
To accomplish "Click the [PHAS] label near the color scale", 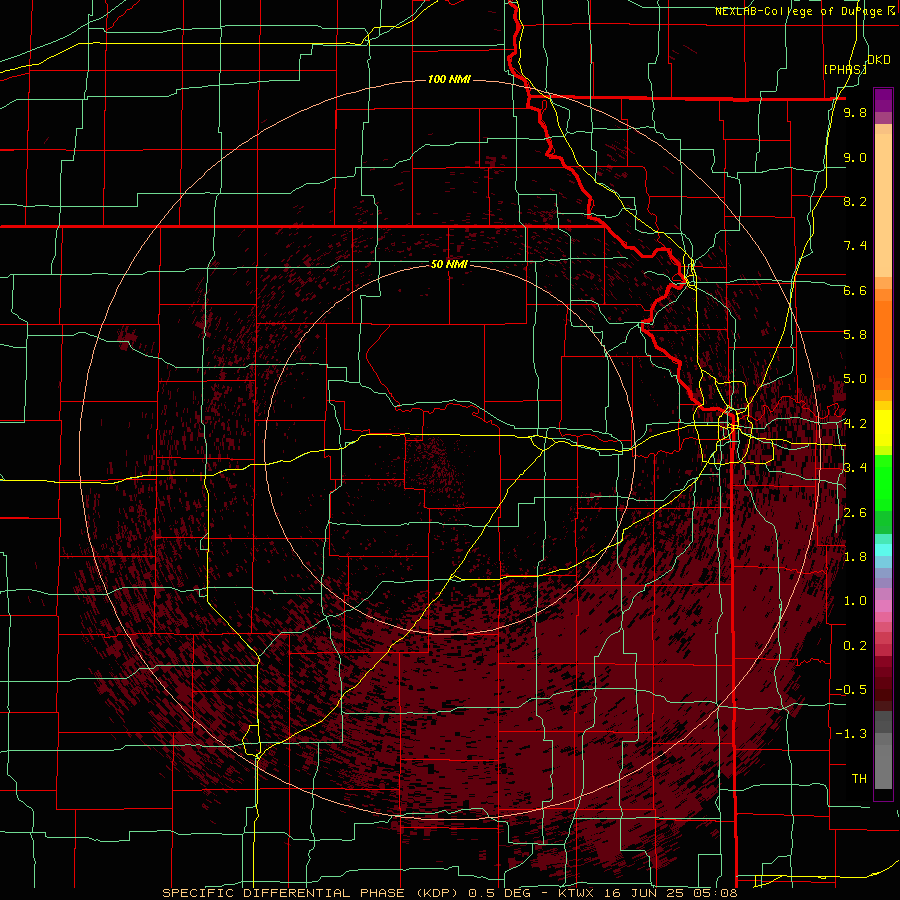I will [845, 69].
